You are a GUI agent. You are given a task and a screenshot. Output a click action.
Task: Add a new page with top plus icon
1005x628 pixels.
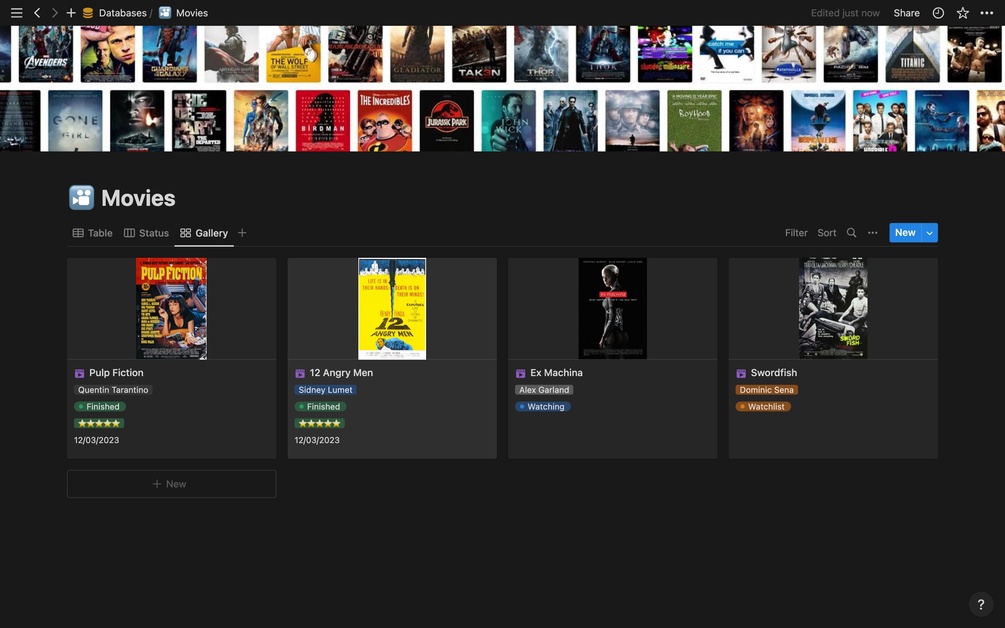point(71,13)
